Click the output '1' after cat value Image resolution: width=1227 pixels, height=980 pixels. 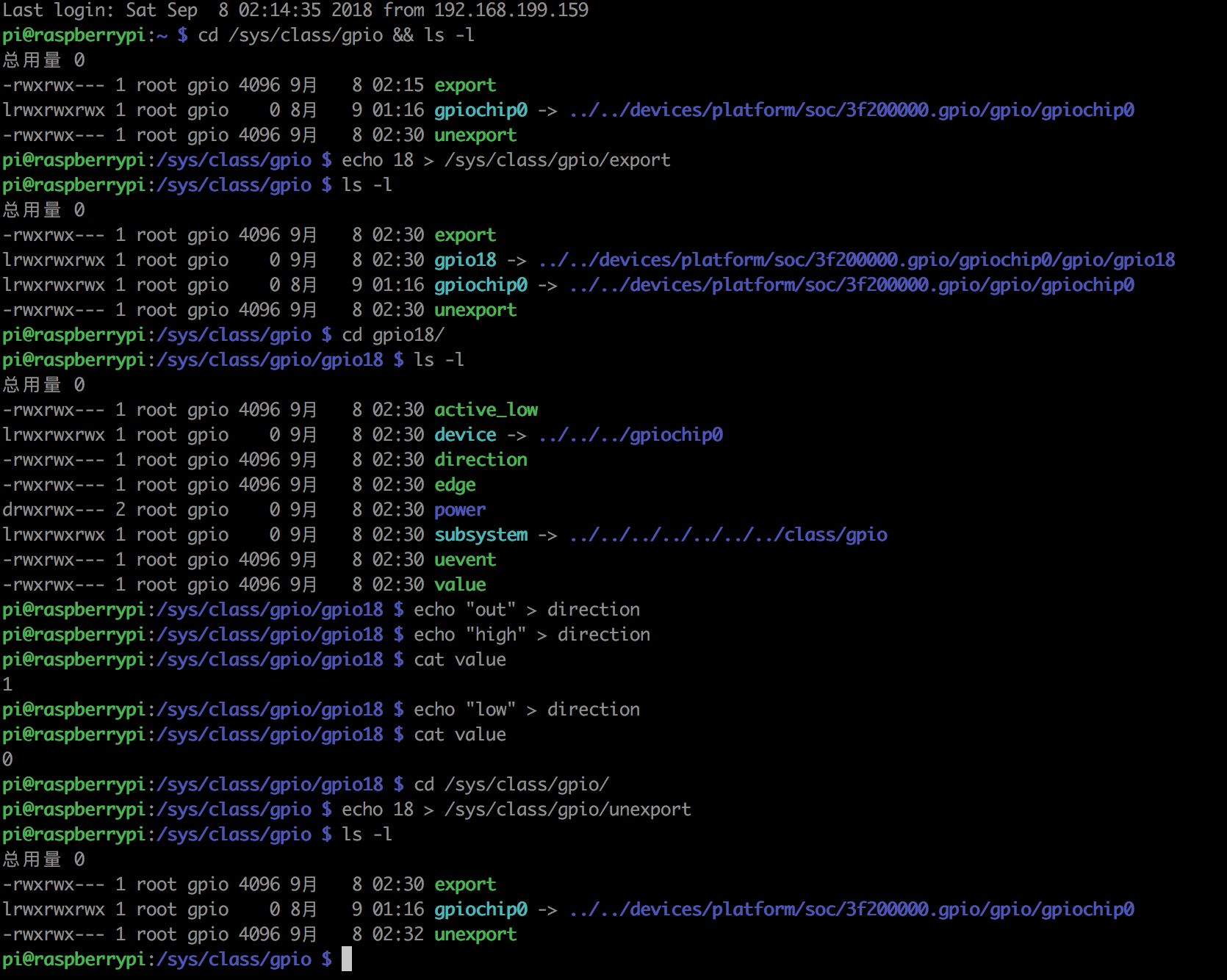point(7,685)
